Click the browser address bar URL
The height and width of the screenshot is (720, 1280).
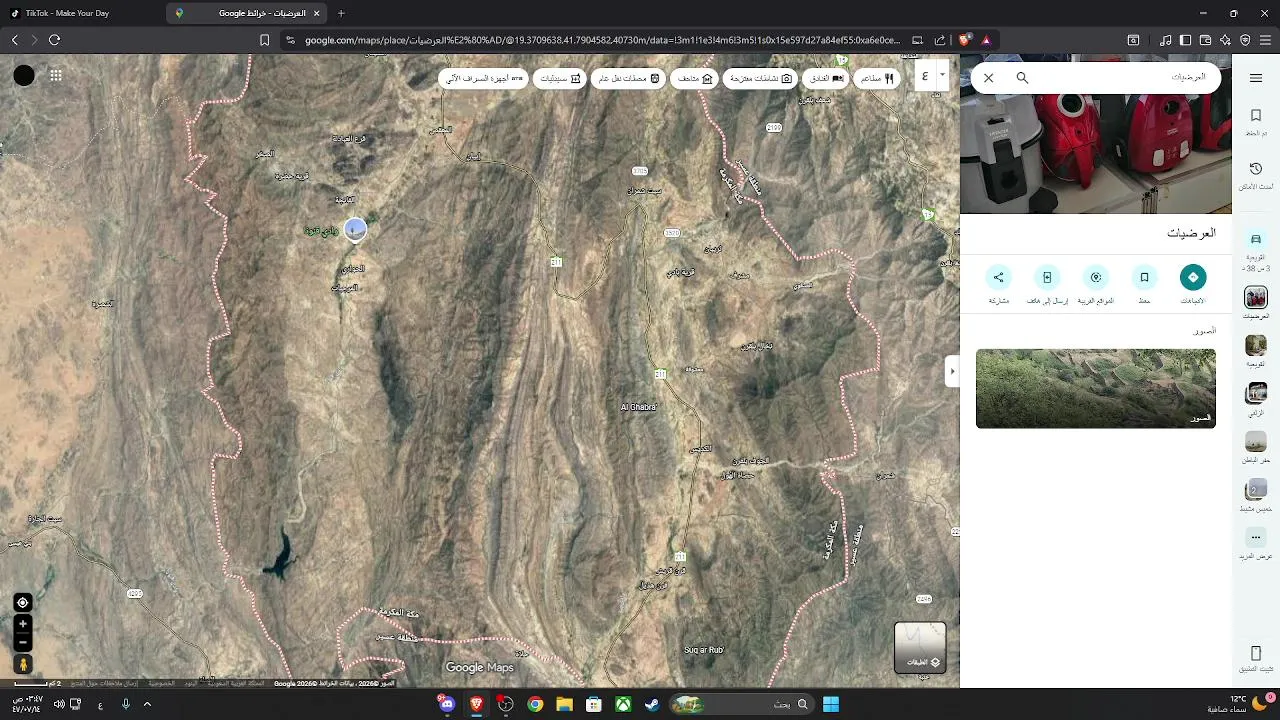(x=602, y=40)
